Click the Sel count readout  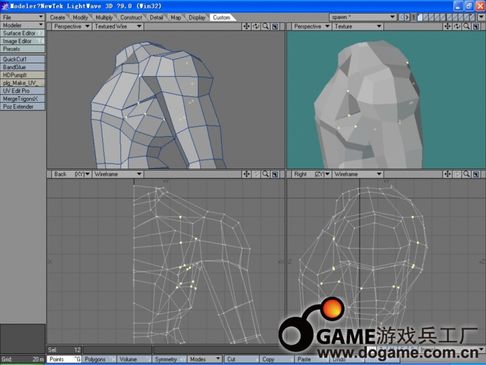coord(64,350)
